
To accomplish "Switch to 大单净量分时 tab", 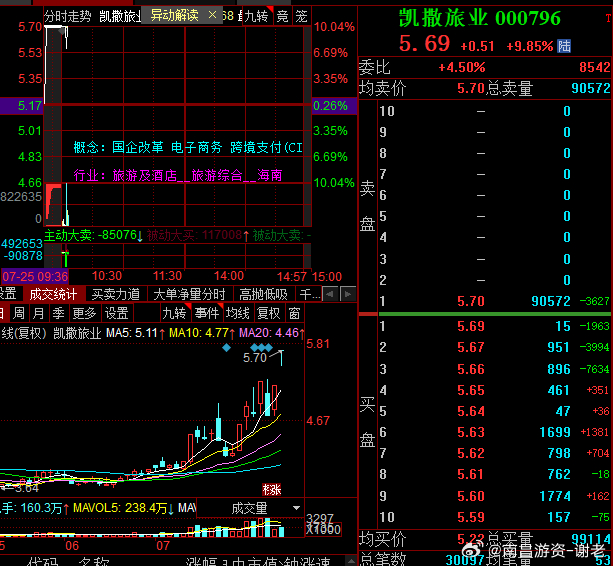I will (189, 294).
